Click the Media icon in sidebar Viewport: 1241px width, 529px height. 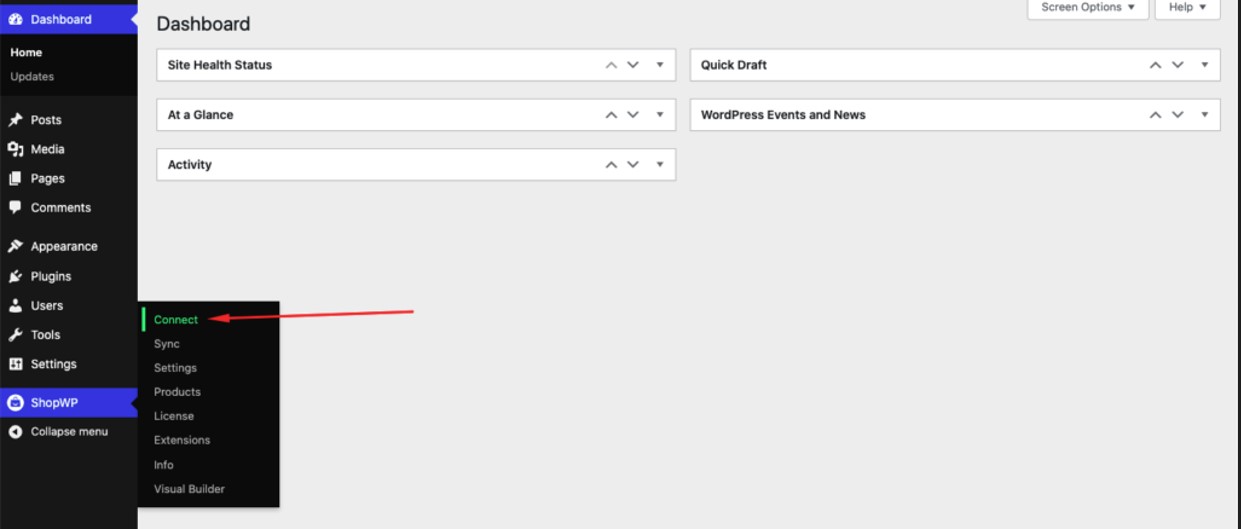[x=15, y=149]
